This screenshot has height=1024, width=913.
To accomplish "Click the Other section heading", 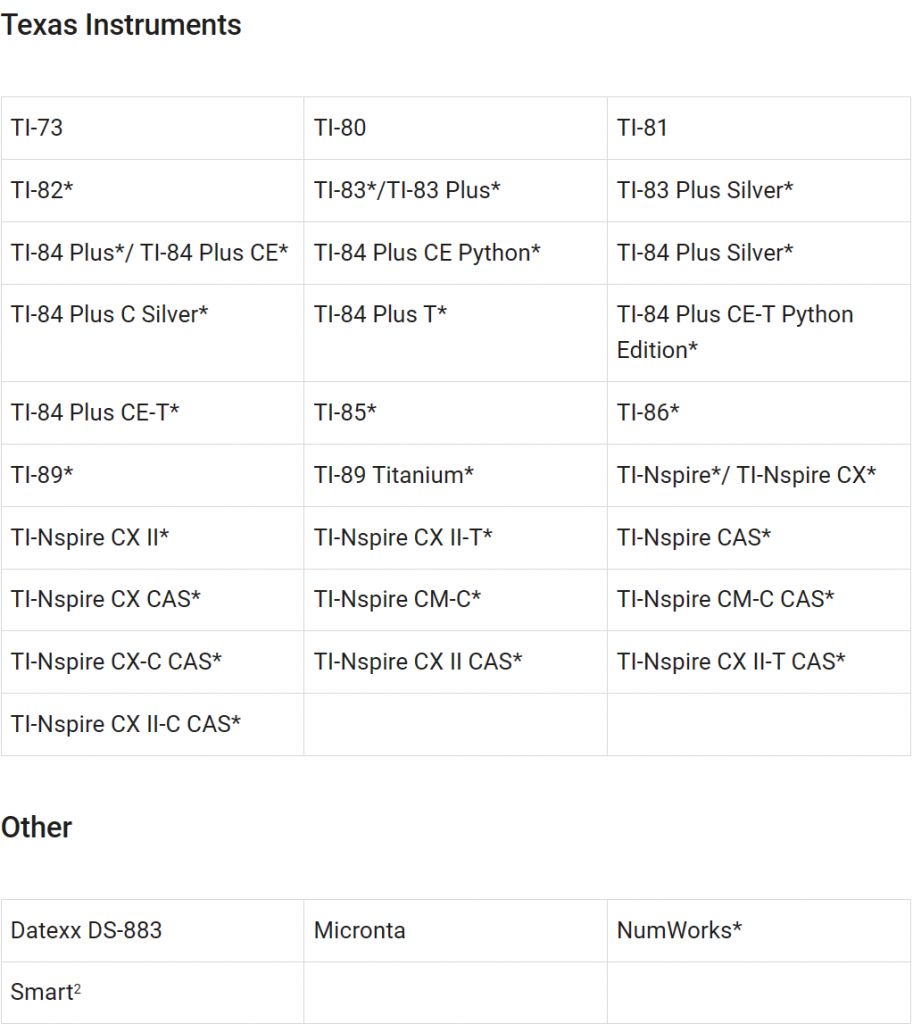I will pos(37,828).
